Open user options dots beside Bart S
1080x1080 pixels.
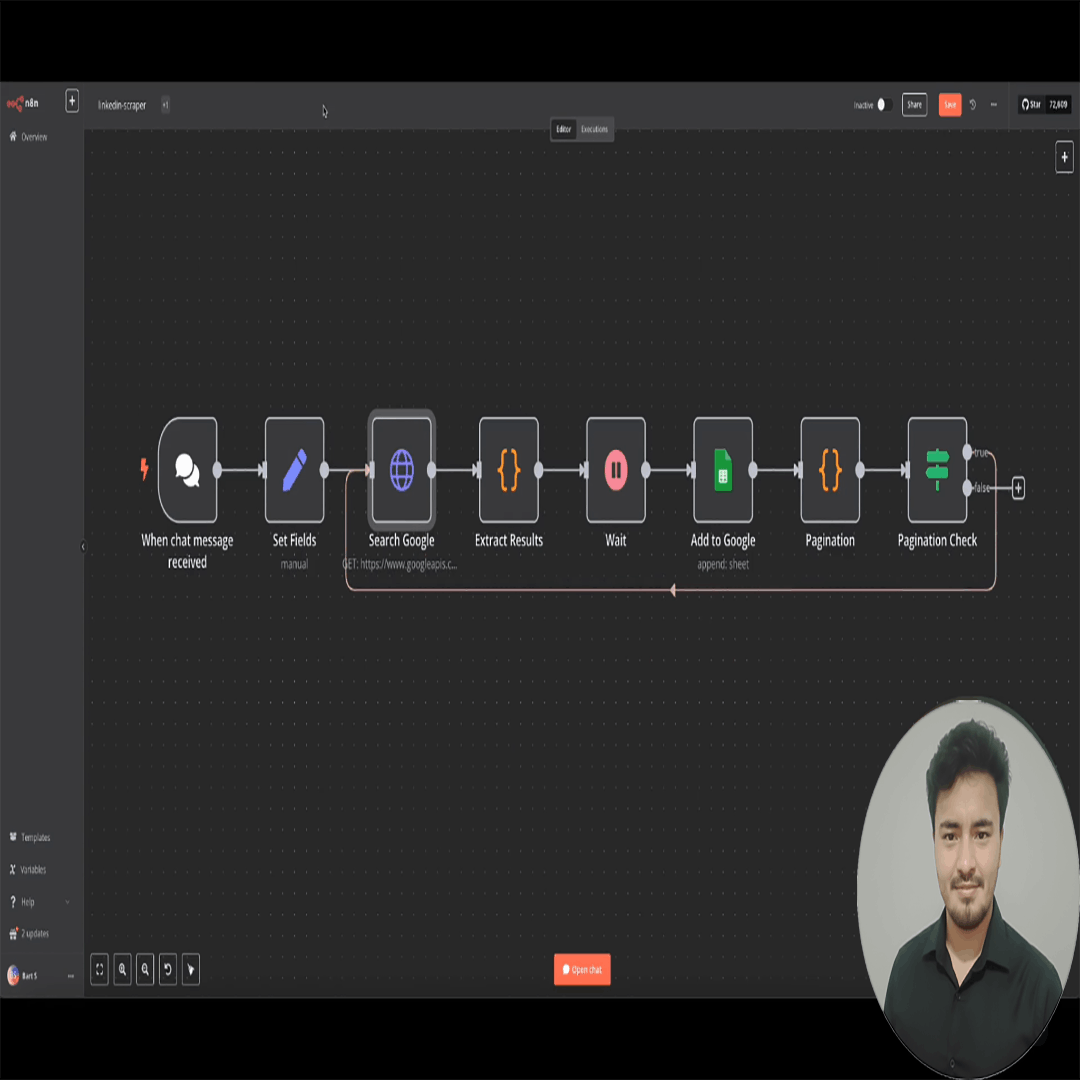tap(70, 976)
